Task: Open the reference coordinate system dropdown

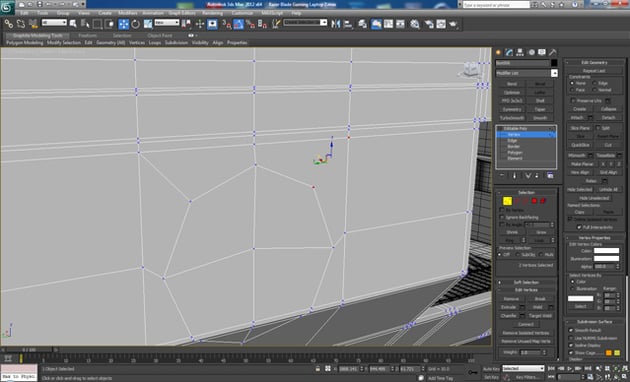Action: [x=167, y=23]
